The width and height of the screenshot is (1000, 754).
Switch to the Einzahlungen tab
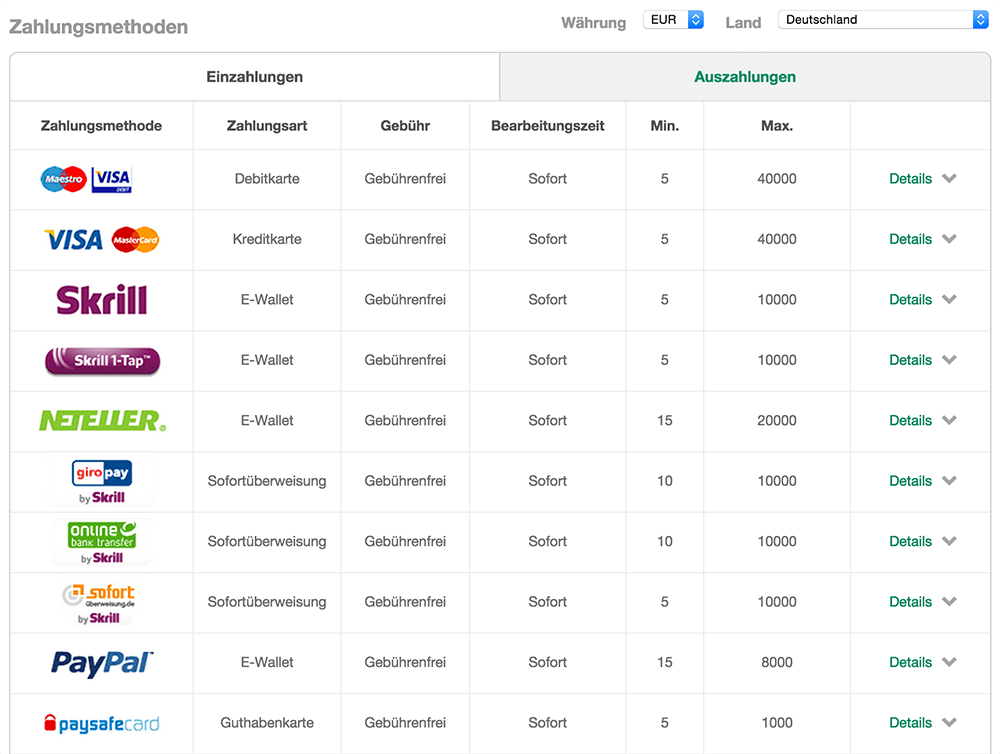[x=254, y=77]
